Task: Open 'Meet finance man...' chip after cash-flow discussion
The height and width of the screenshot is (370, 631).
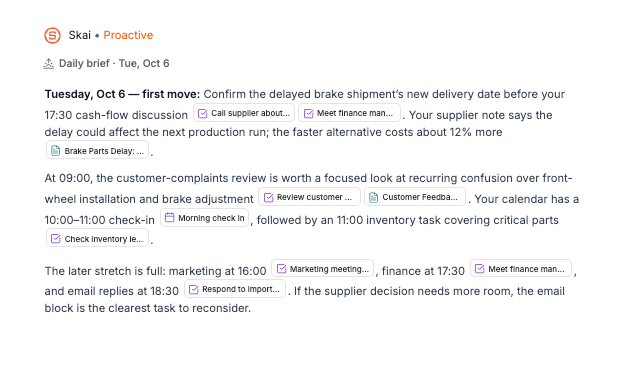Action: tap(349, 113)
